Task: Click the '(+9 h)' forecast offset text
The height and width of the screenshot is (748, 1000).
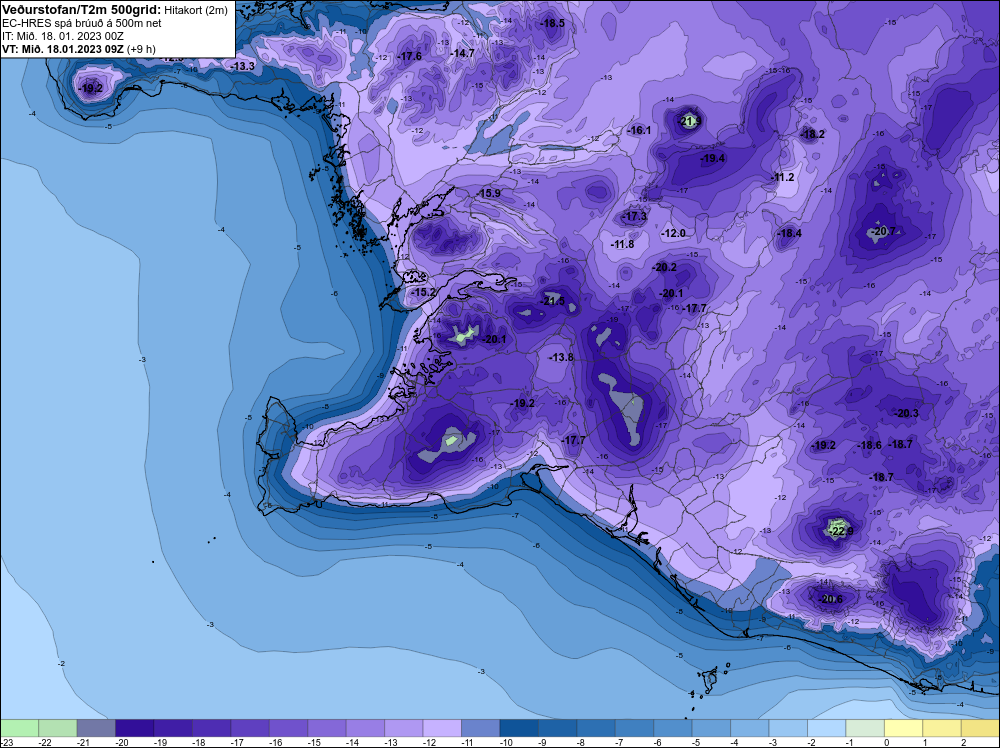Action: [x=141, y=49]
